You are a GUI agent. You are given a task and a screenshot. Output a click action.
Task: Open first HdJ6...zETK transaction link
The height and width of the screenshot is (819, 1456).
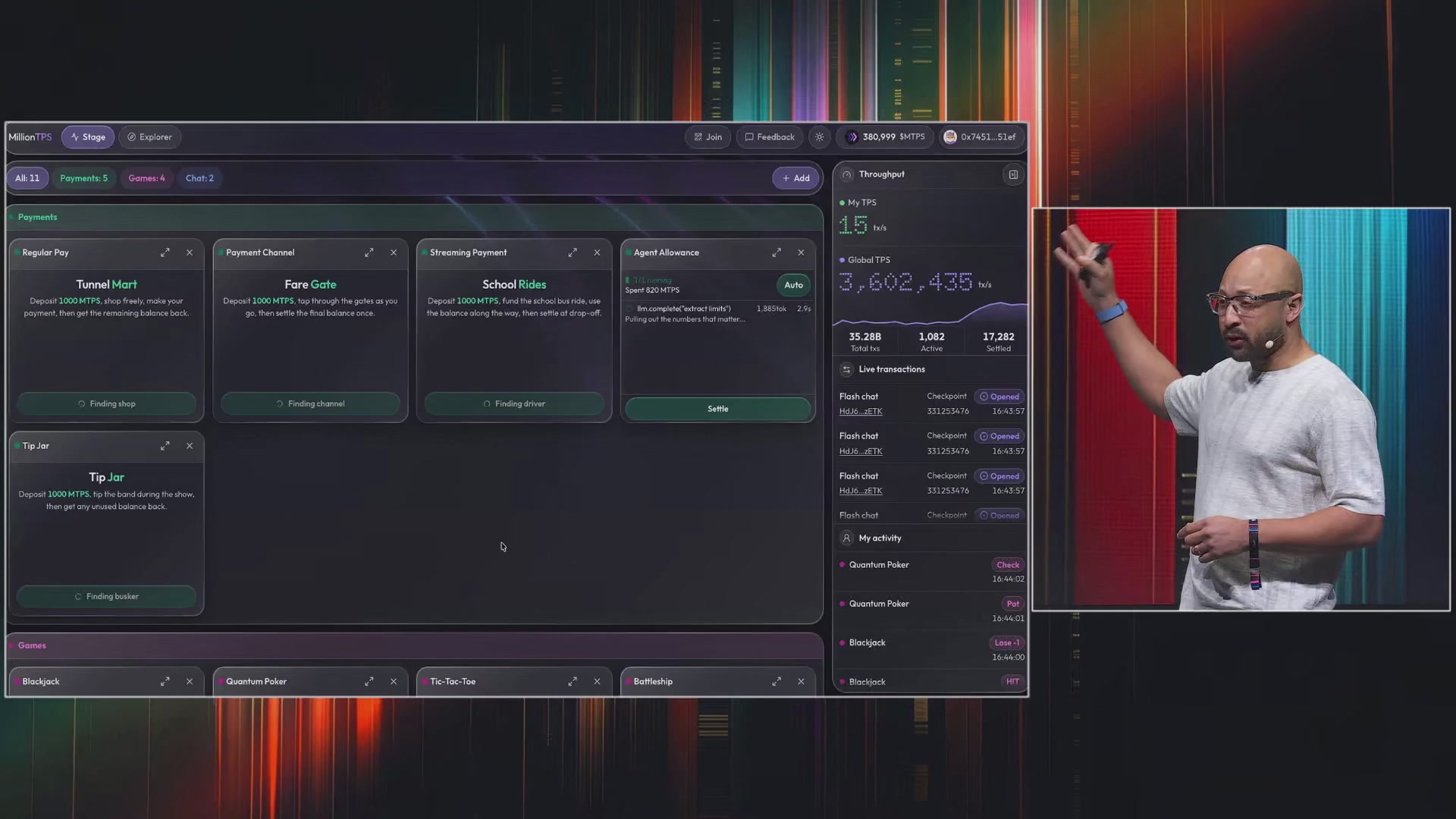pos(860,412)
